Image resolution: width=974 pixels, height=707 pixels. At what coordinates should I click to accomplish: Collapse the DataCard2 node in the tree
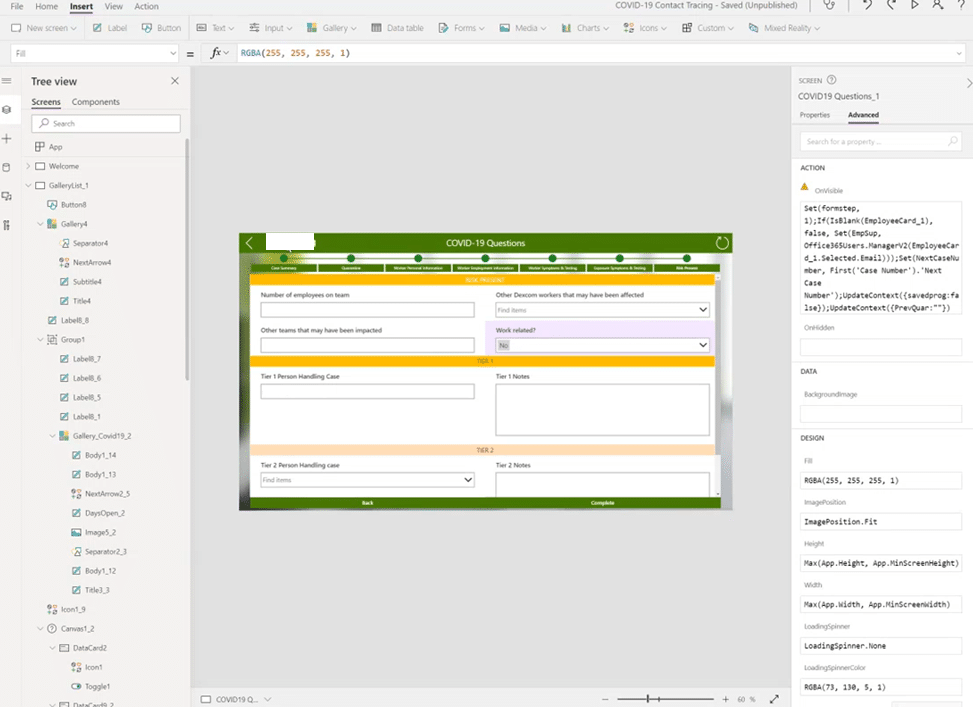pyautogui.click(x=52, y=648)
